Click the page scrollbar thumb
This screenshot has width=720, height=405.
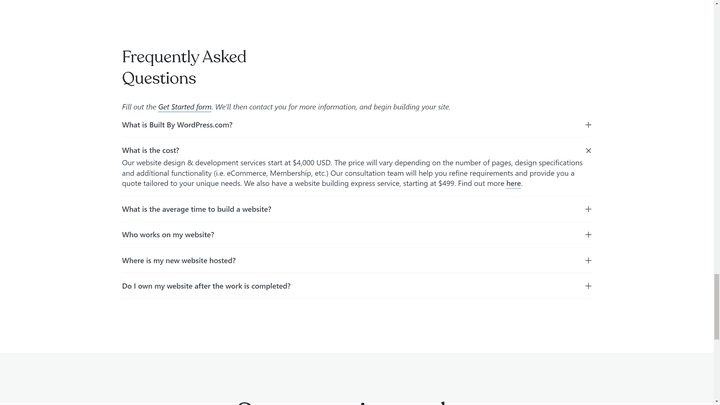[716, 305]
